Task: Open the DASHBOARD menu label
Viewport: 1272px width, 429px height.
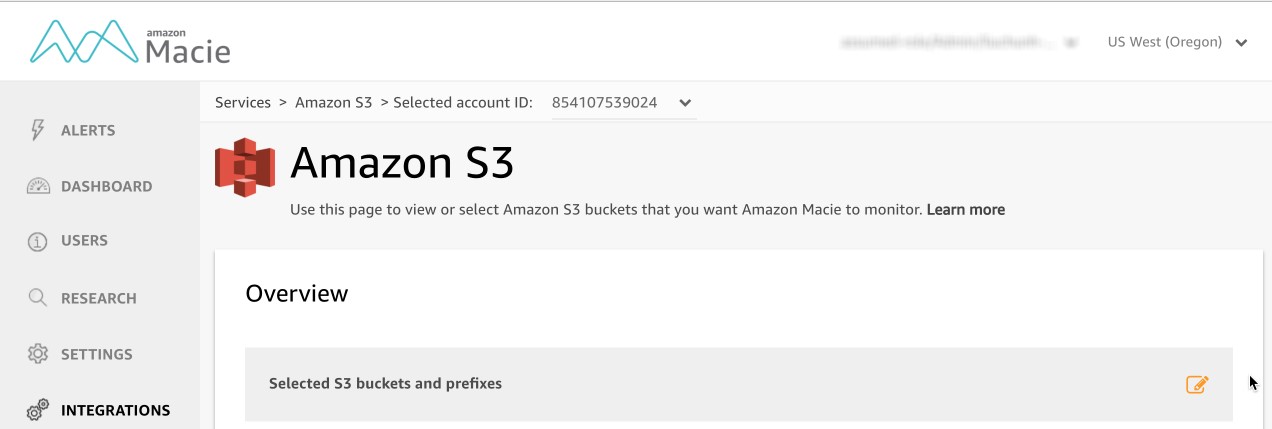Action: coord(107,186)
